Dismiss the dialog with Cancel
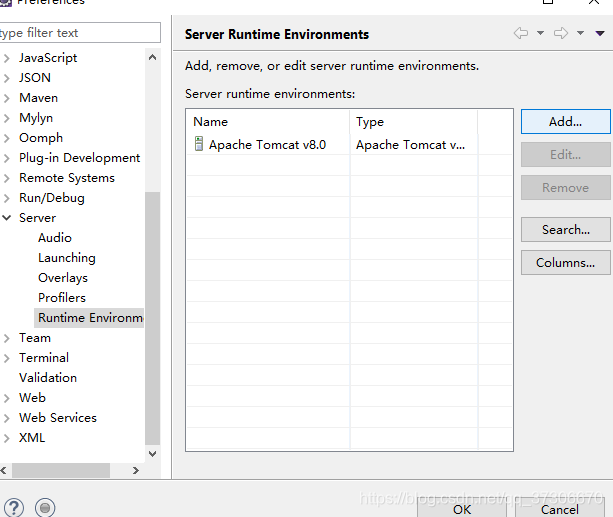 click(559, 510)
